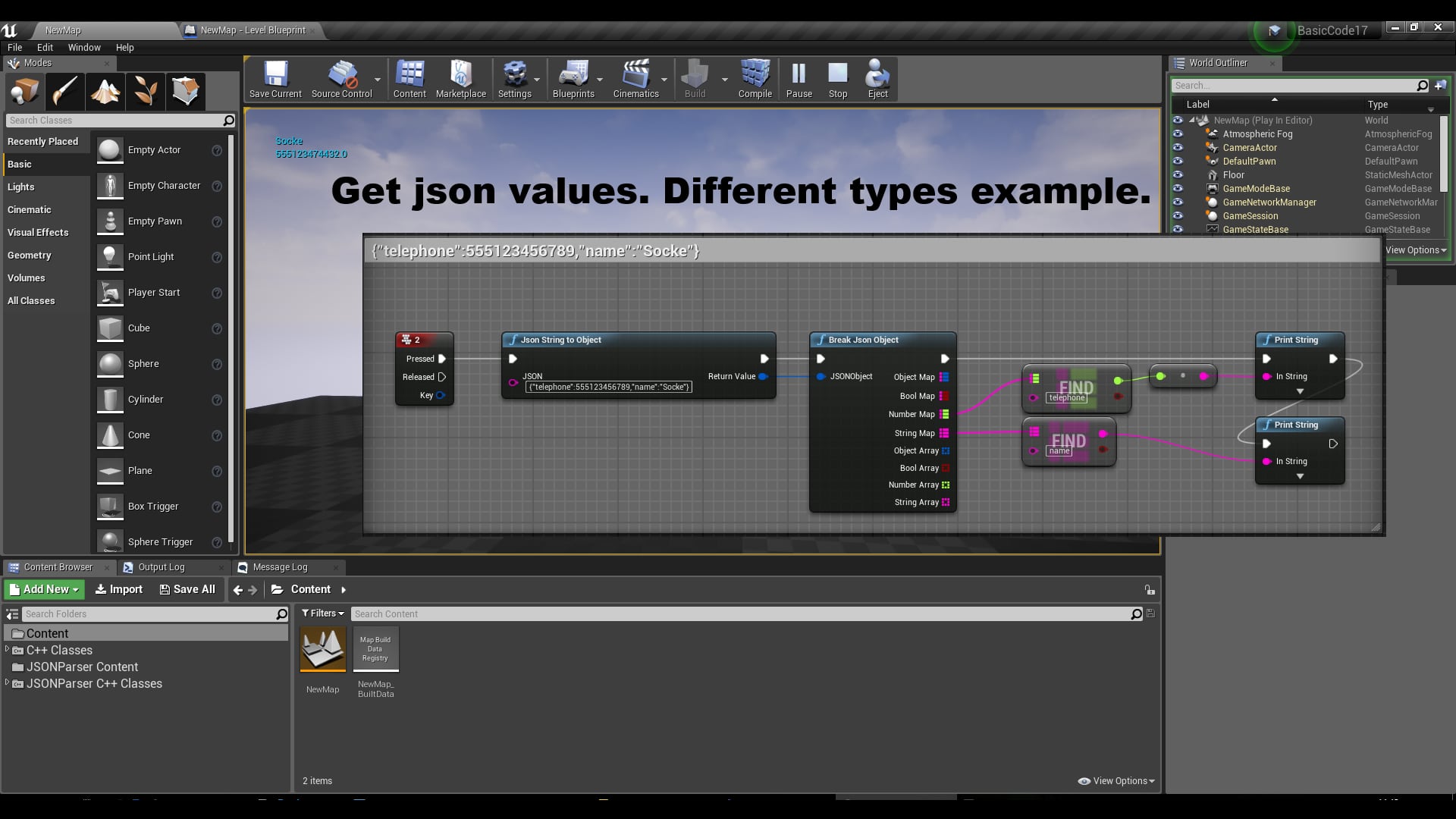The image size is (1456, 819).
Task: Toggle visibility of Floor
Action: 1178,175
